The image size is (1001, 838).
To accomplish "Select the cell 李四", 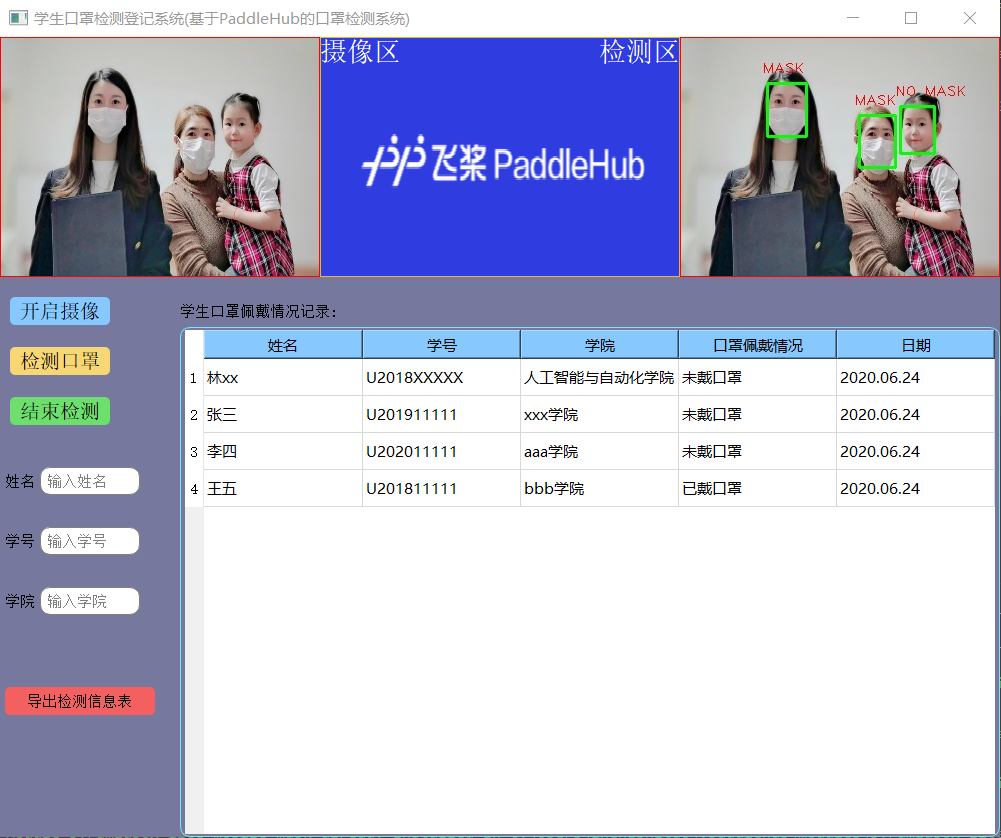I will pos(283,452).
